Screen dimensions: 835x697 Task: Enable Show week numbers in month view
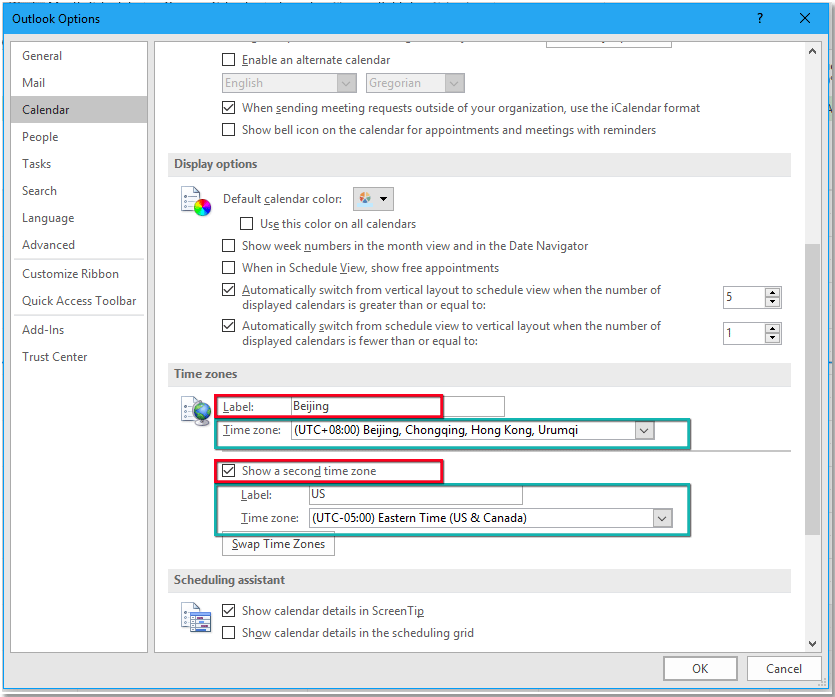click(229, 246)
